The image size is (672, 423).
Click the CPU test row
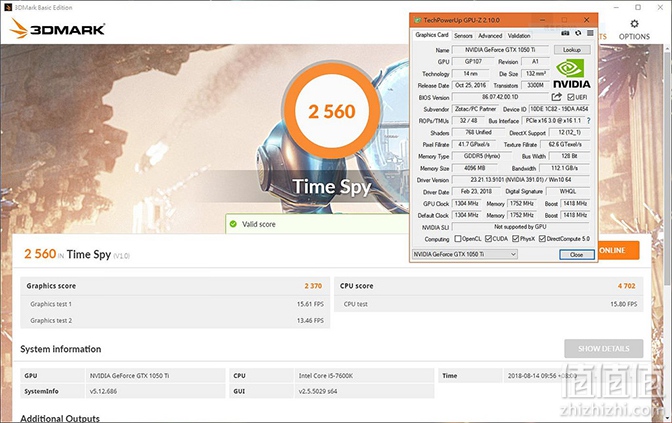(489, 304)
